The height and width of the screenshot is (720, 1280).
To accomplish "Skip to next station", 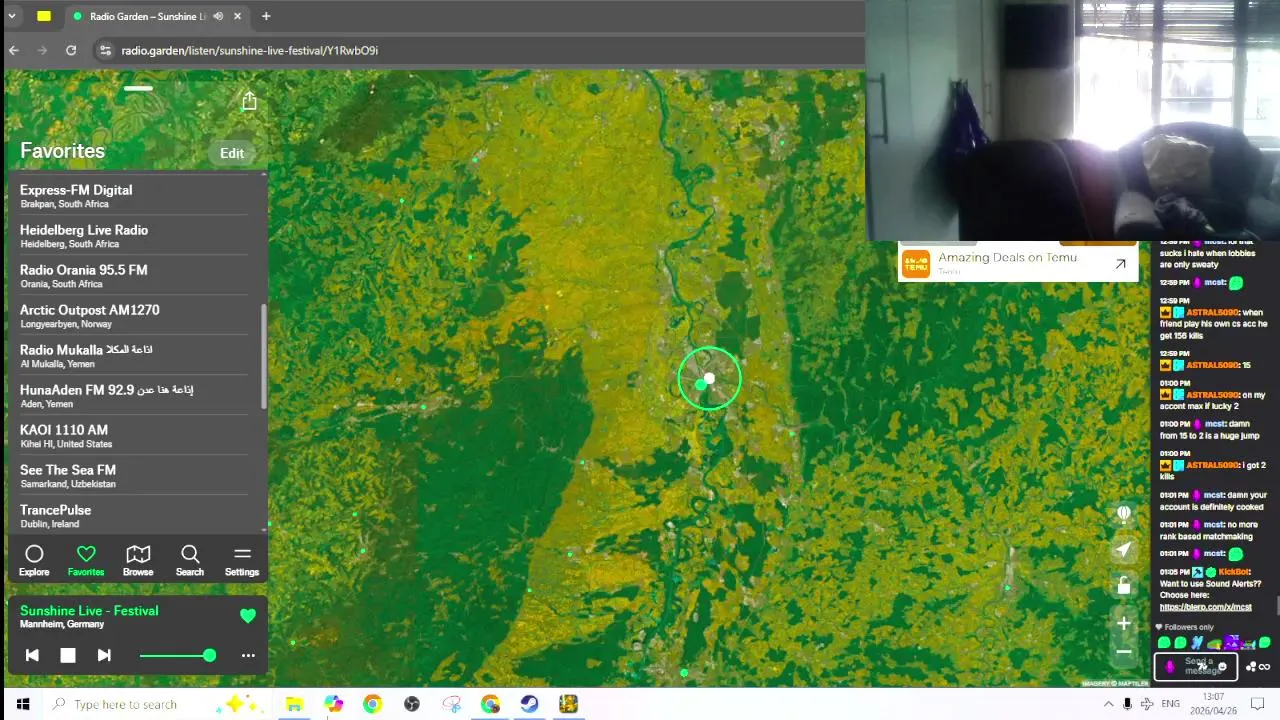I will coord(104,655).
